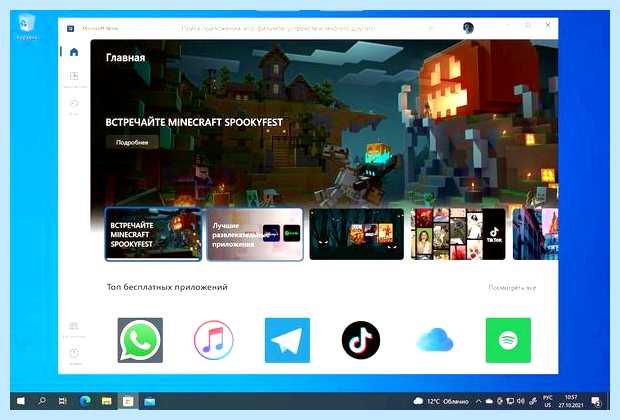Screen dimensions: 620x420
Task: Open the weather widget showing 12°C
Action: coord(441,401)
